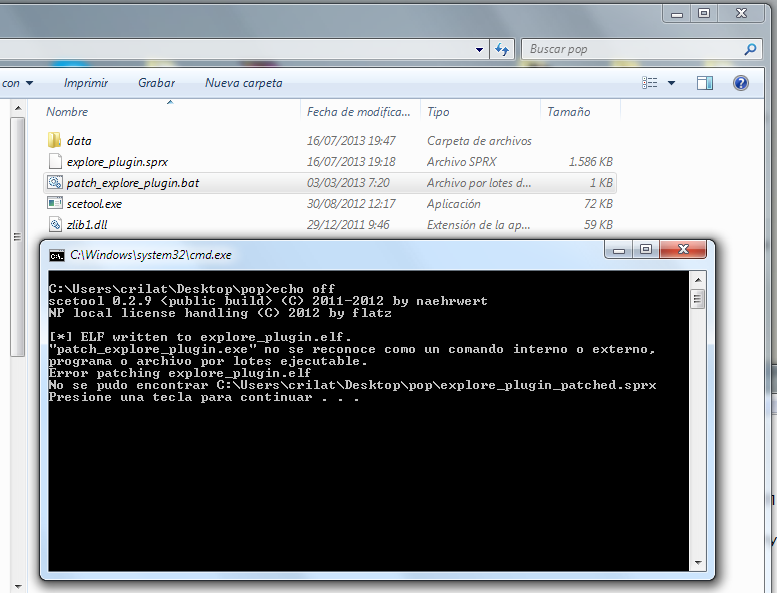Sort by the Tamaño column header
The width and height of the screenshot is (777, 593).
[x=568, y=112]
